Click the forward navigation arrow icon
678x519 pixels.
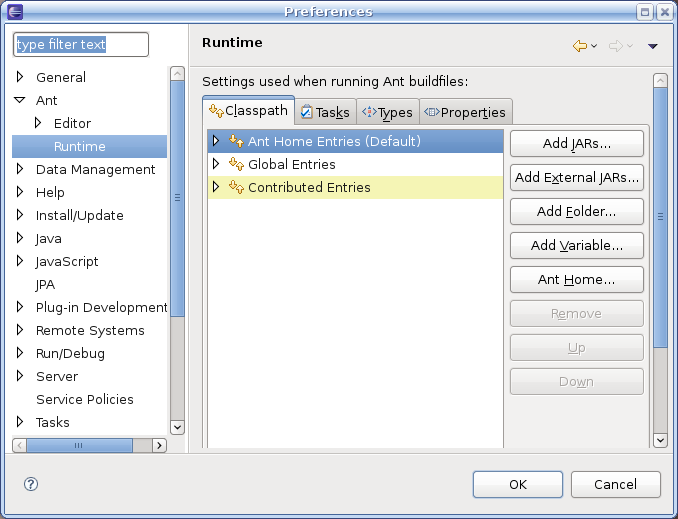(x=615, y=46)
